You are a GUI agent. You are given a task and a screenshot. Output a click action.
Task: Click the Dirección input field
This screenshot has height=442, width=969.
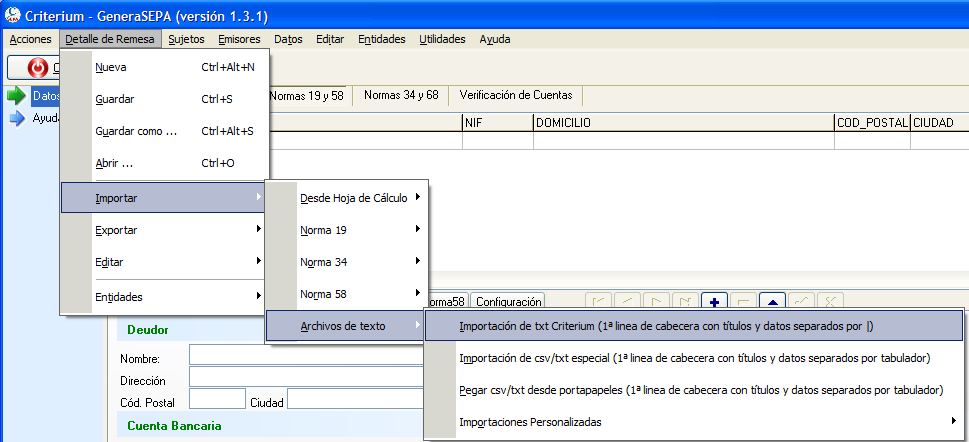pyautogui.click(x=307, y=376)
